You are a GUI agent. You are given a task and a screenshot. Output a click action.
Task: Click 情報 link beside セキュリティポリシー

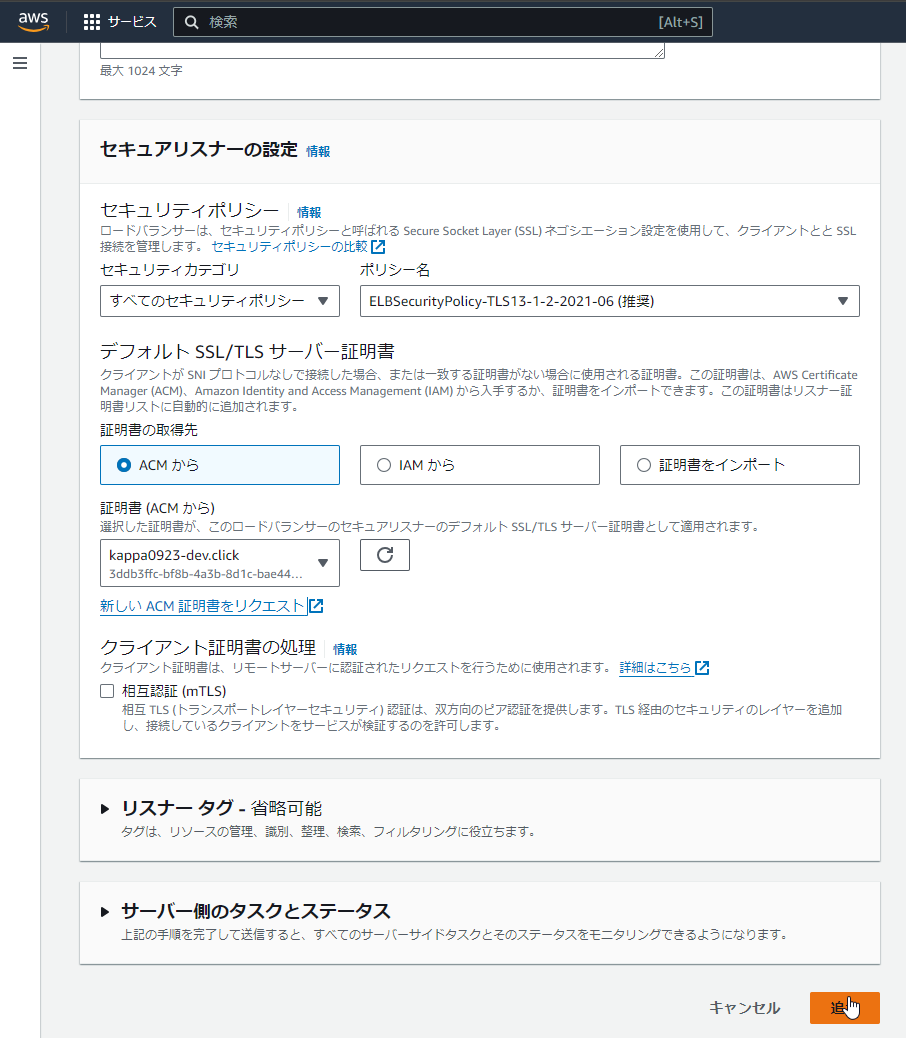[x=308, y=212]
